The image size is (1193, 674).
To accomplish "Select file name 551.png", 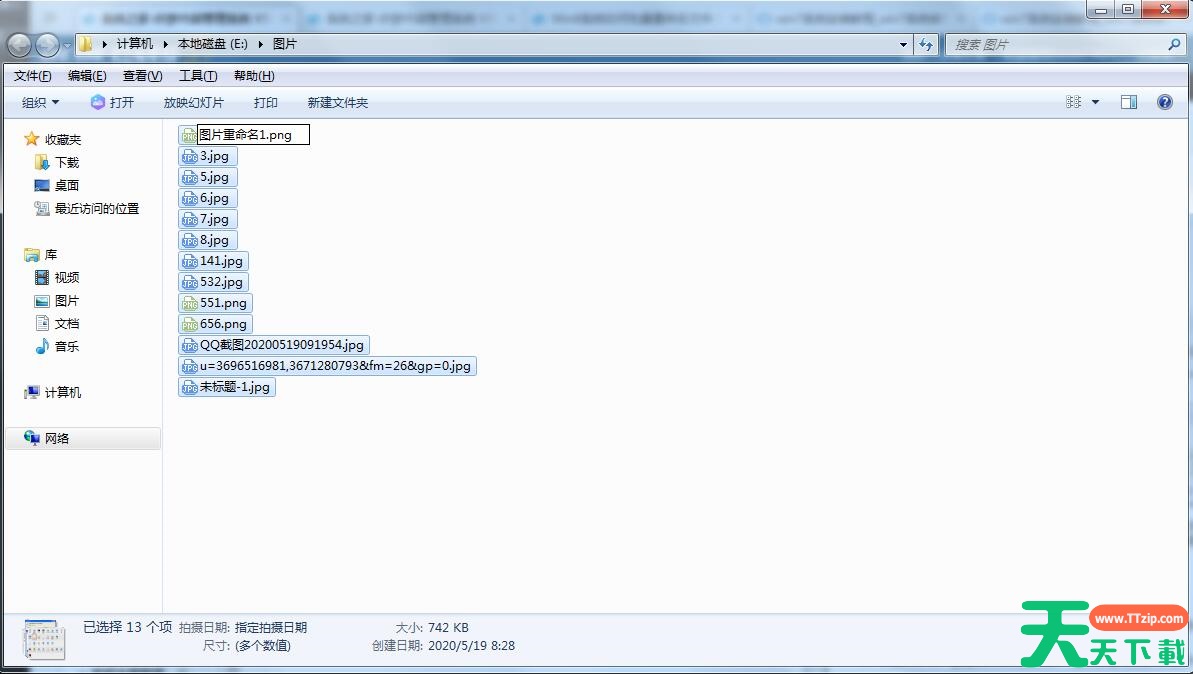I will 224,303.
